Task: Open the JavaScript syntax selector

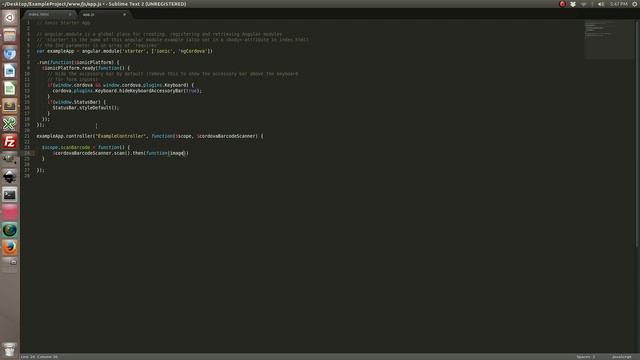Action: pos(622,357)
